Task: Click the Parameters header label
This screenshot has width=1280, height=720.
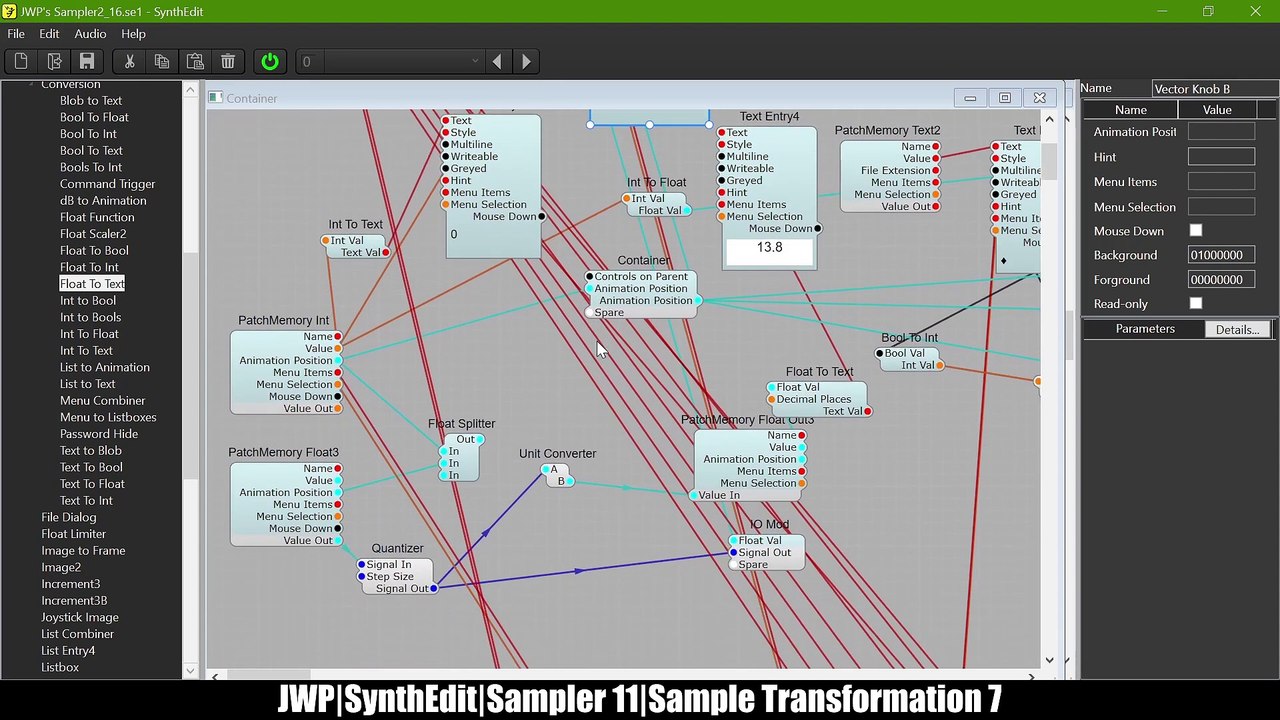Action: coord(1145,329)
